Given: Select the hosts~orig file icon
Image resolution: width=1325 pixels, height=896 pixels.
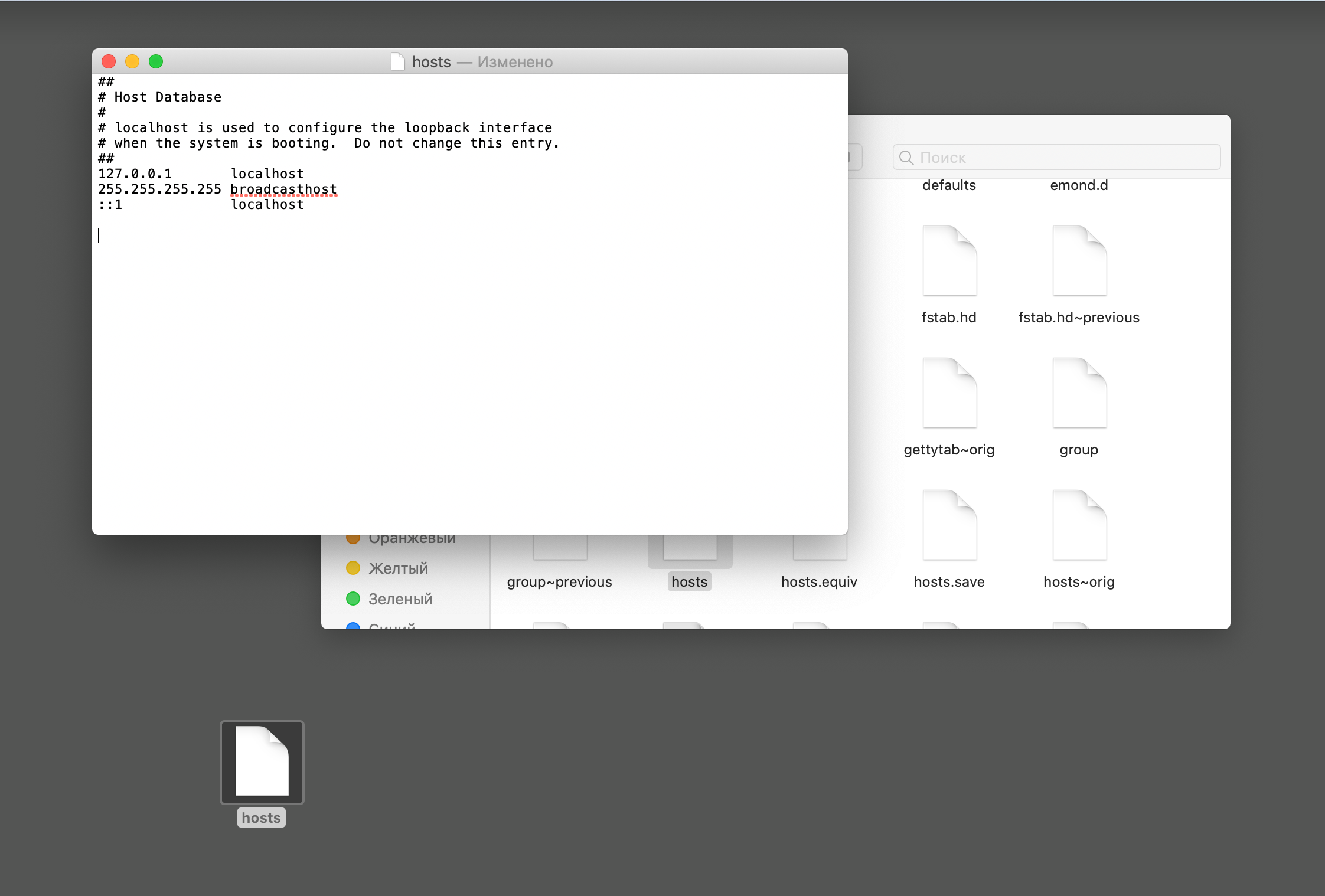Looking at the screenshot, I should [x=1079, y=525].
